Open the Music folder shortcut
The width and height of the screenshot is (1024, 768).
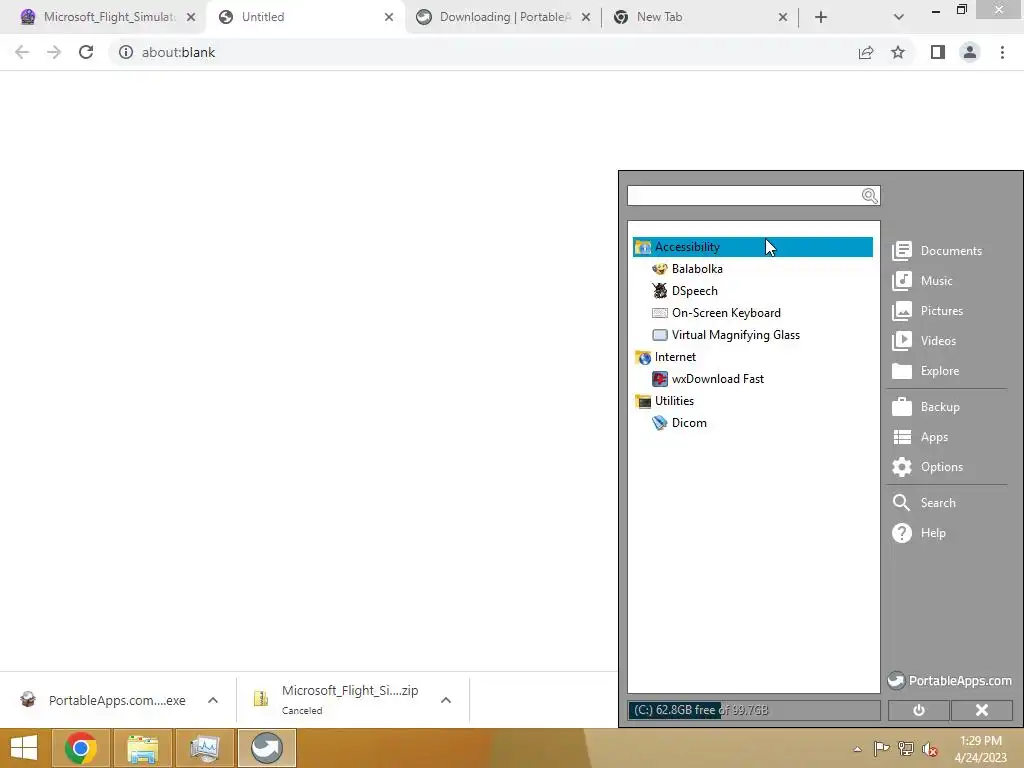pyautogui.click(x=922, y=281)
